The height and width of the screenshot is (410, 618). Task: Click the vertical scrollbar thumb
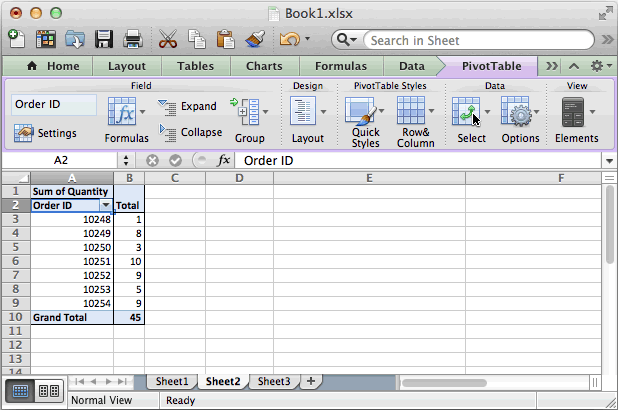(x=610, y=225)
